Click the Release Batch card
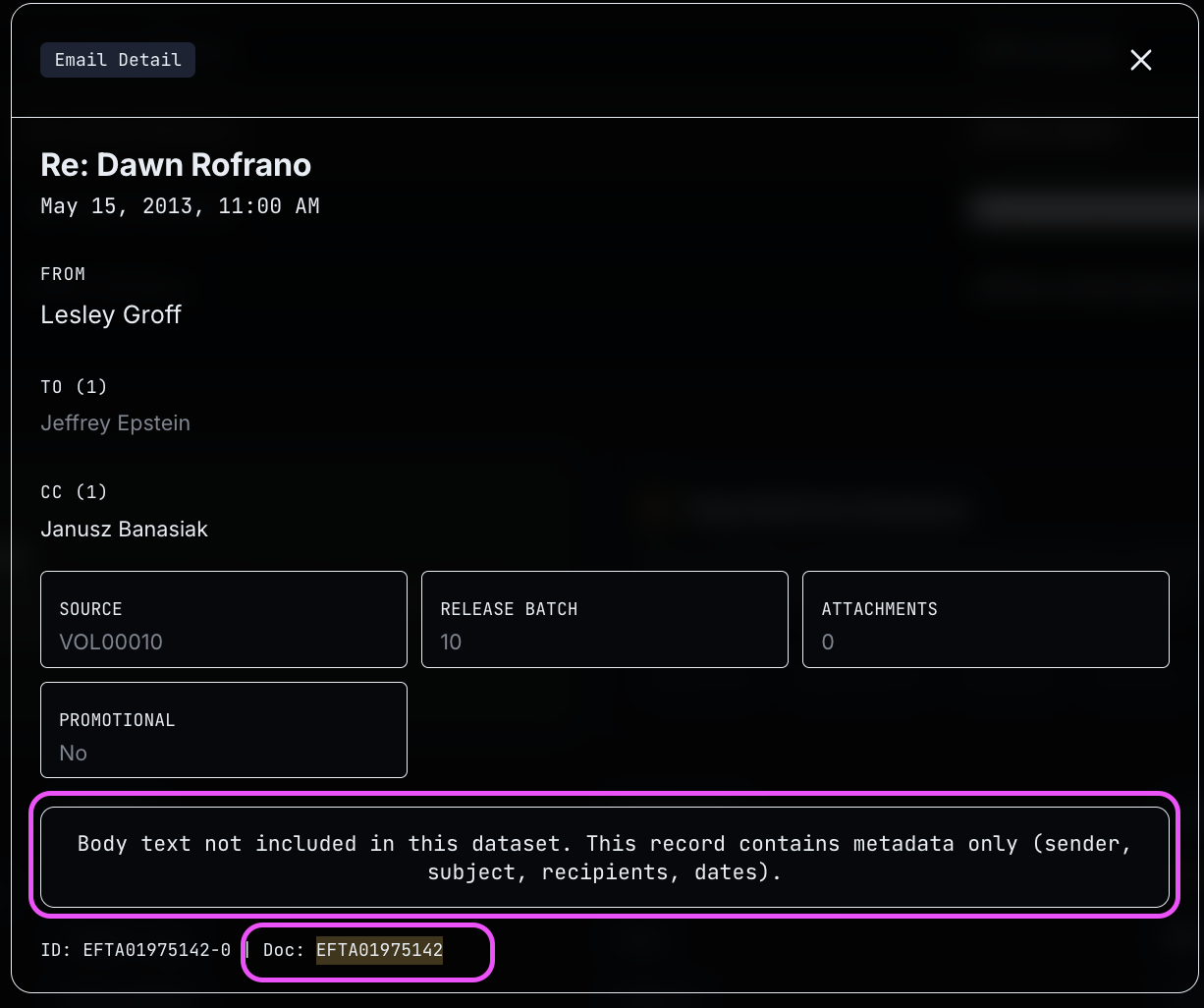This screenshot has height=1008, width=1204. pos(605,620)
